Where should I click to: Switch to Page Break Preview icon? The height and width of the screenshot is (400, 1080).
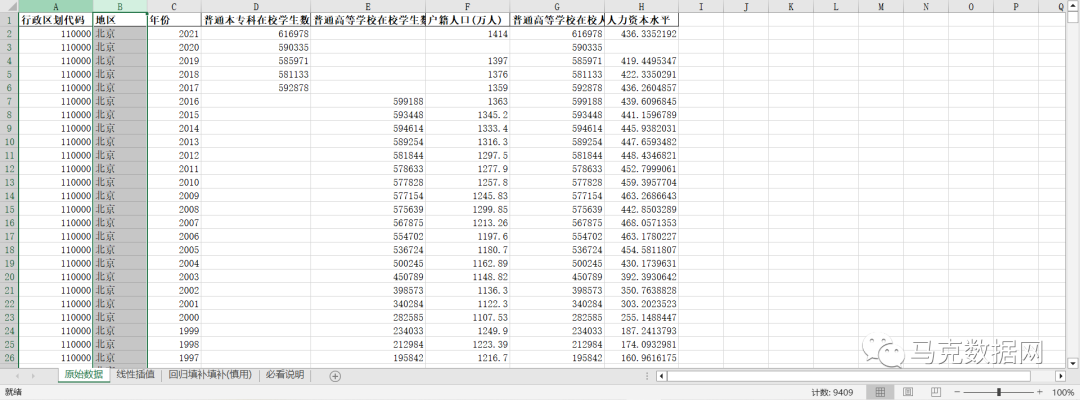click(x=935, y=392)
